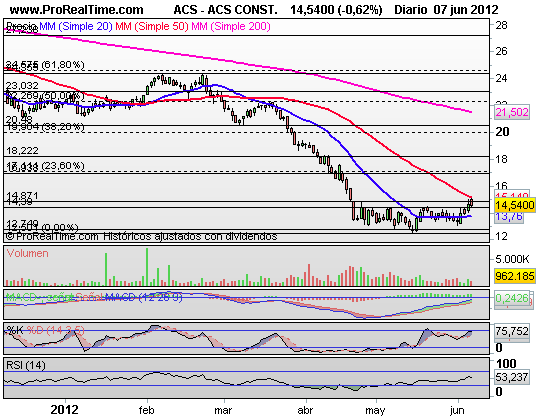Click the 07 jun 2012 date
Screen dimensions: 540x420
[x=466, y=10]
